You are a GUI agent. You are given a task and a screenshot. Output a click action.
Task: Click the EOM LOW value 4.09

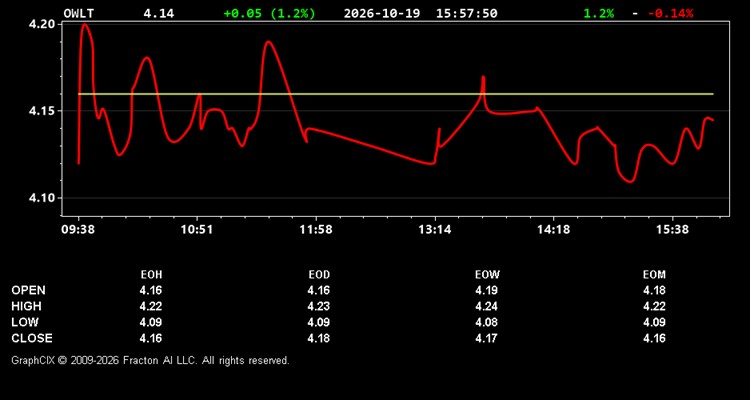654,322
